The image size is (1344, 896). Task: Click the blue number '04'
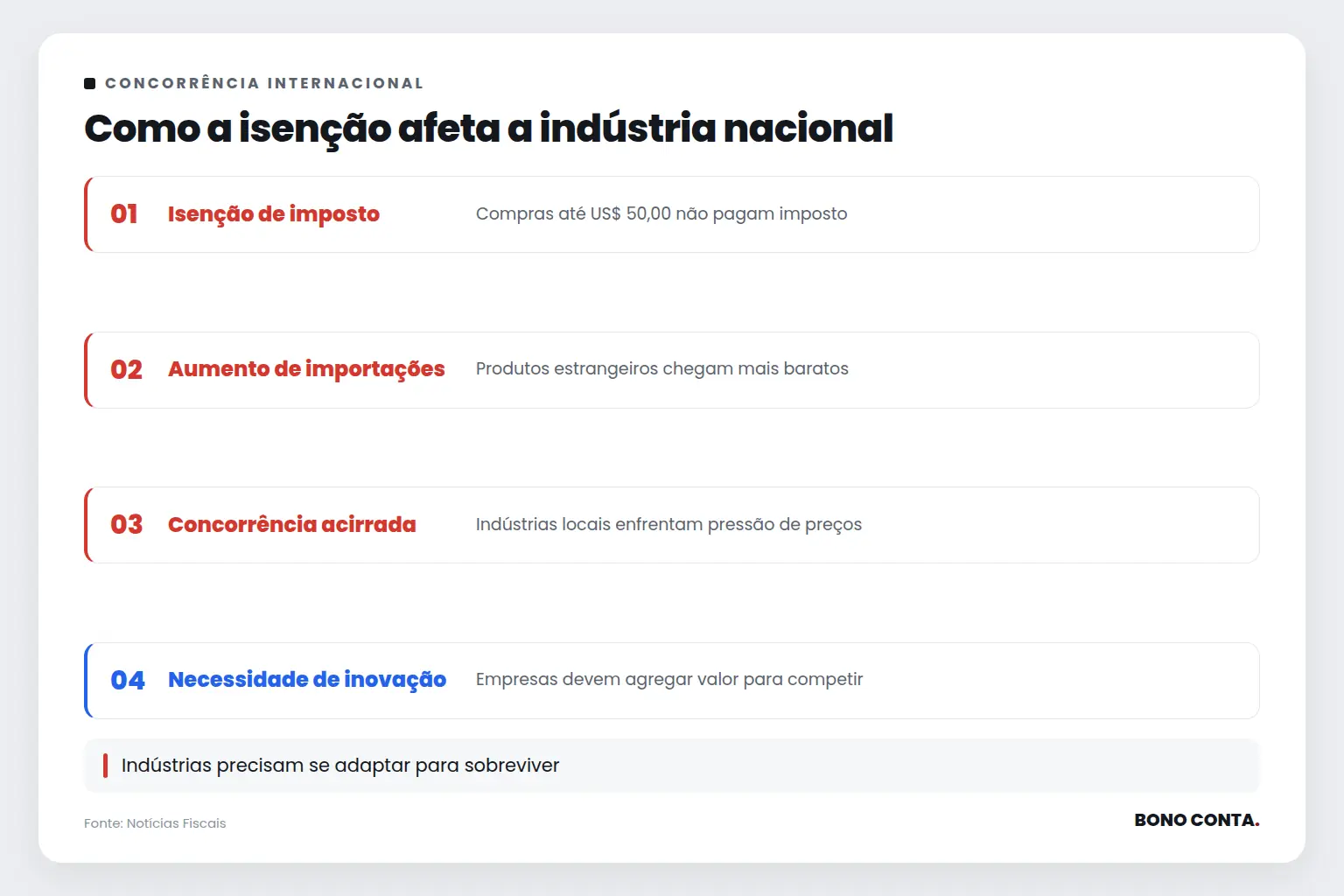[128, 680]
